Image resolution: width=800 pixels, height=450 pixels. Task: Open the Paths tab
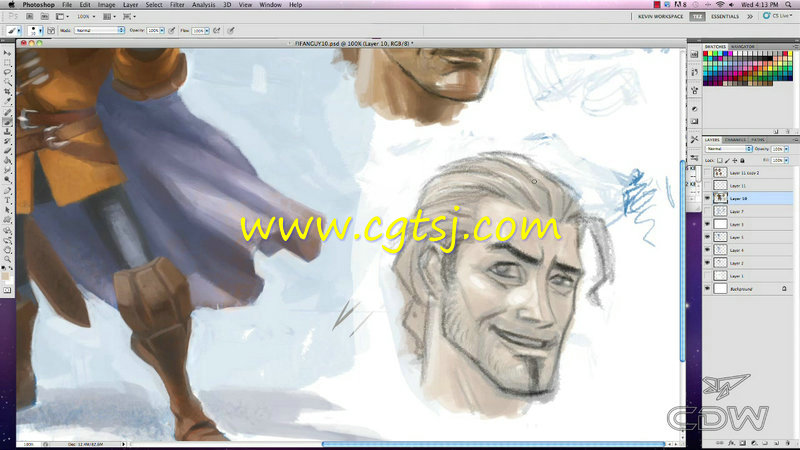tap(758, 139)
